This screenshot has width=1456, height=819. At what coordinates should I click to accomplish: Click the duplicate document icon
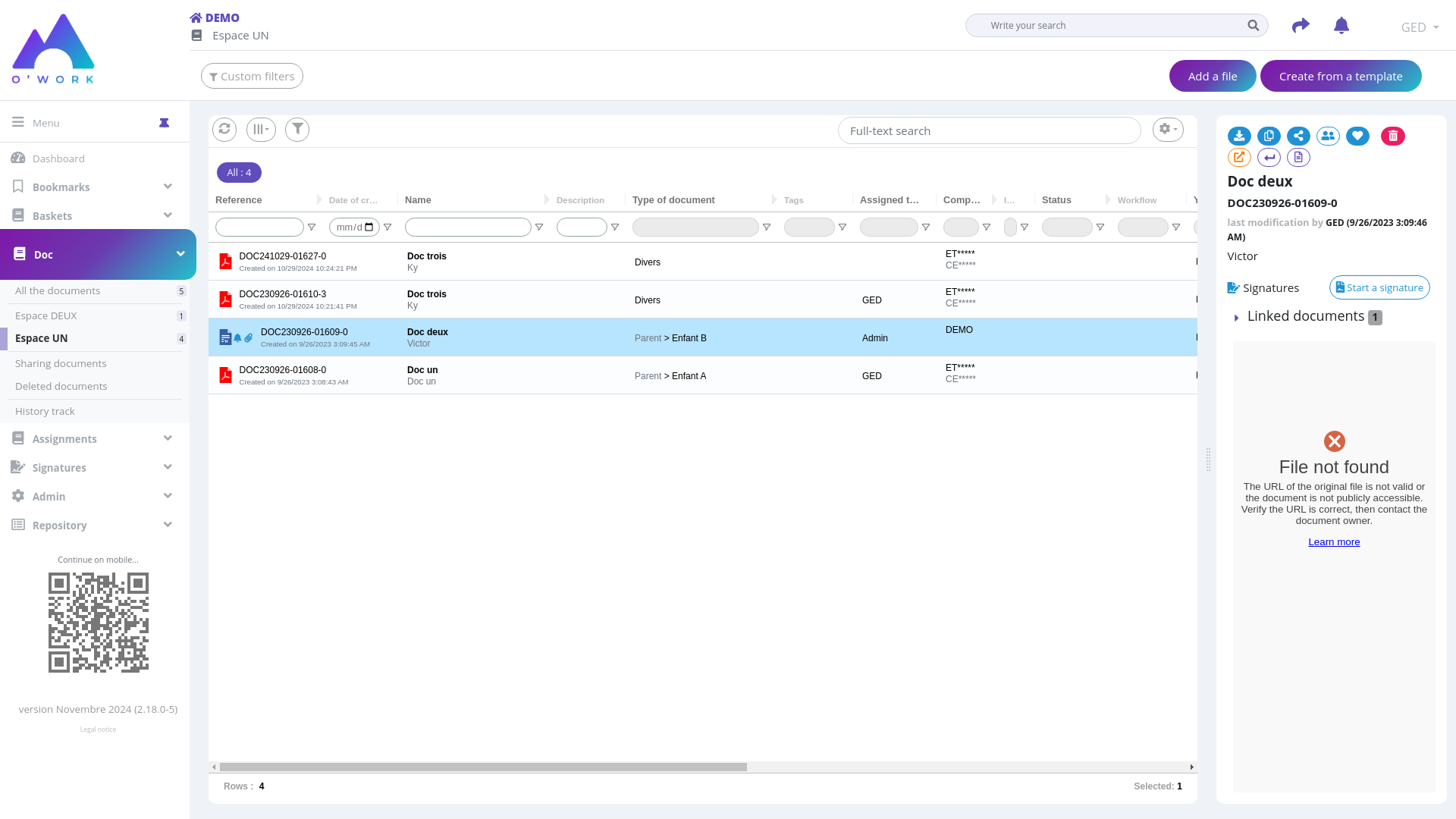click(x=1269, y=136)
